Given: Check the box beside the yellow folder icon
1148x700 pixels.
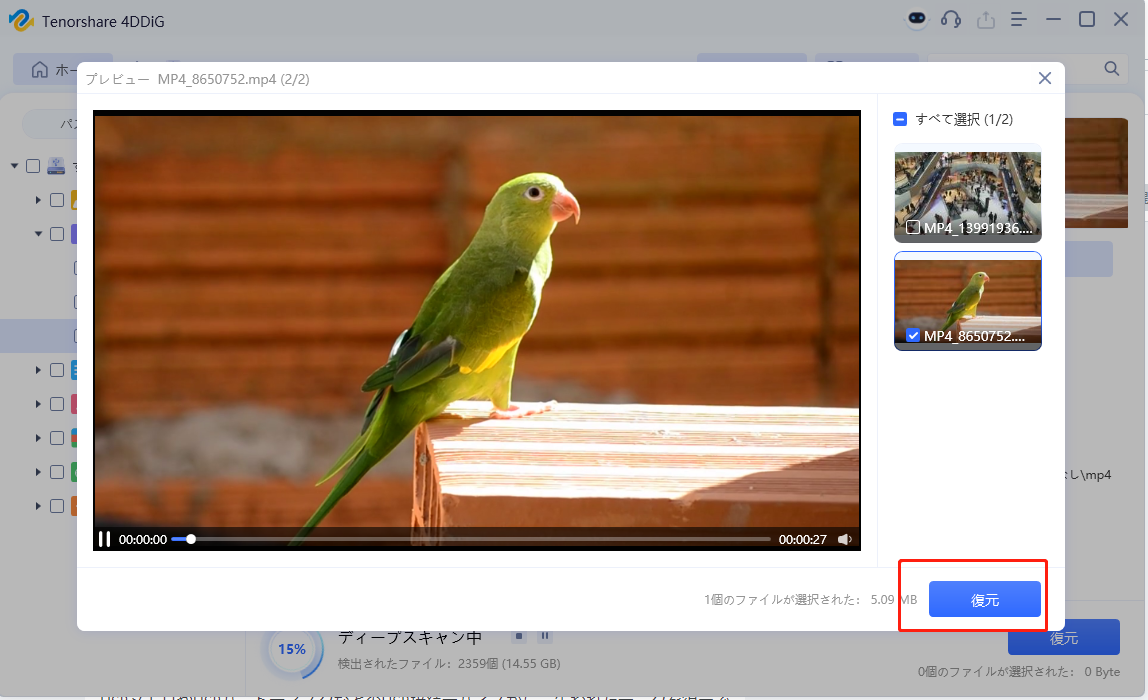Looking at the screenshot, I should point(57,200).
